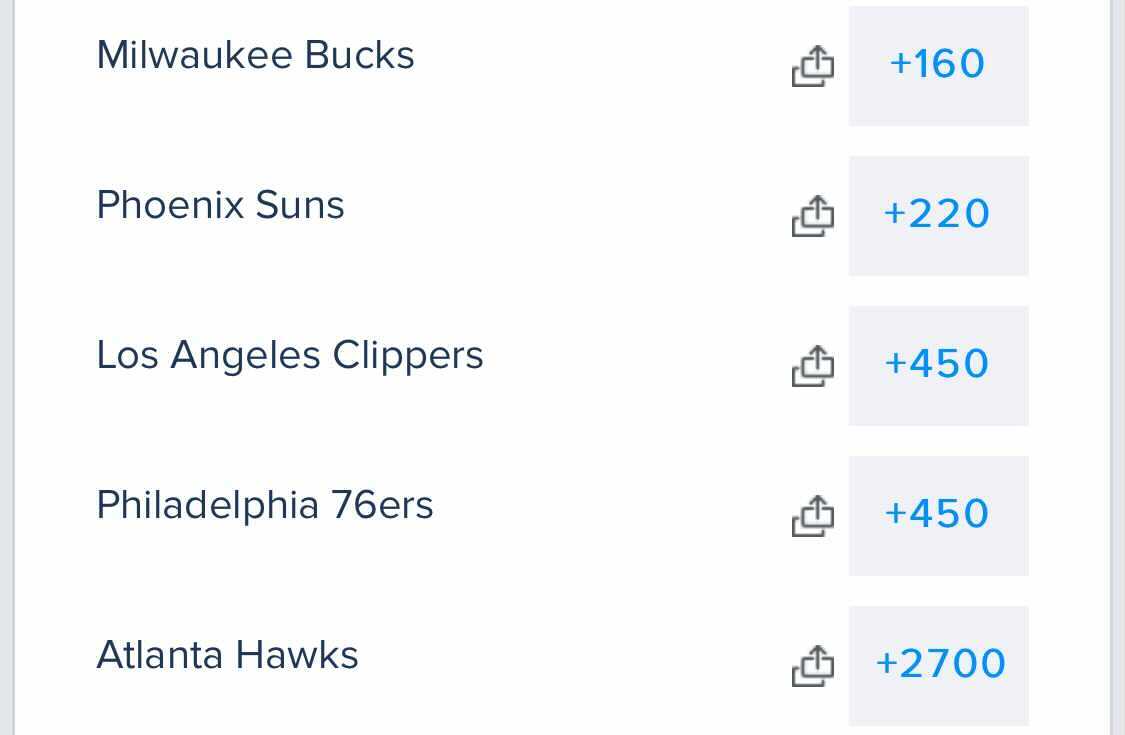Select the +220 Phoenix Suns odds
Image resolution: width=1125 pixels, height=735 pixels.
click(x=938, y=216)
